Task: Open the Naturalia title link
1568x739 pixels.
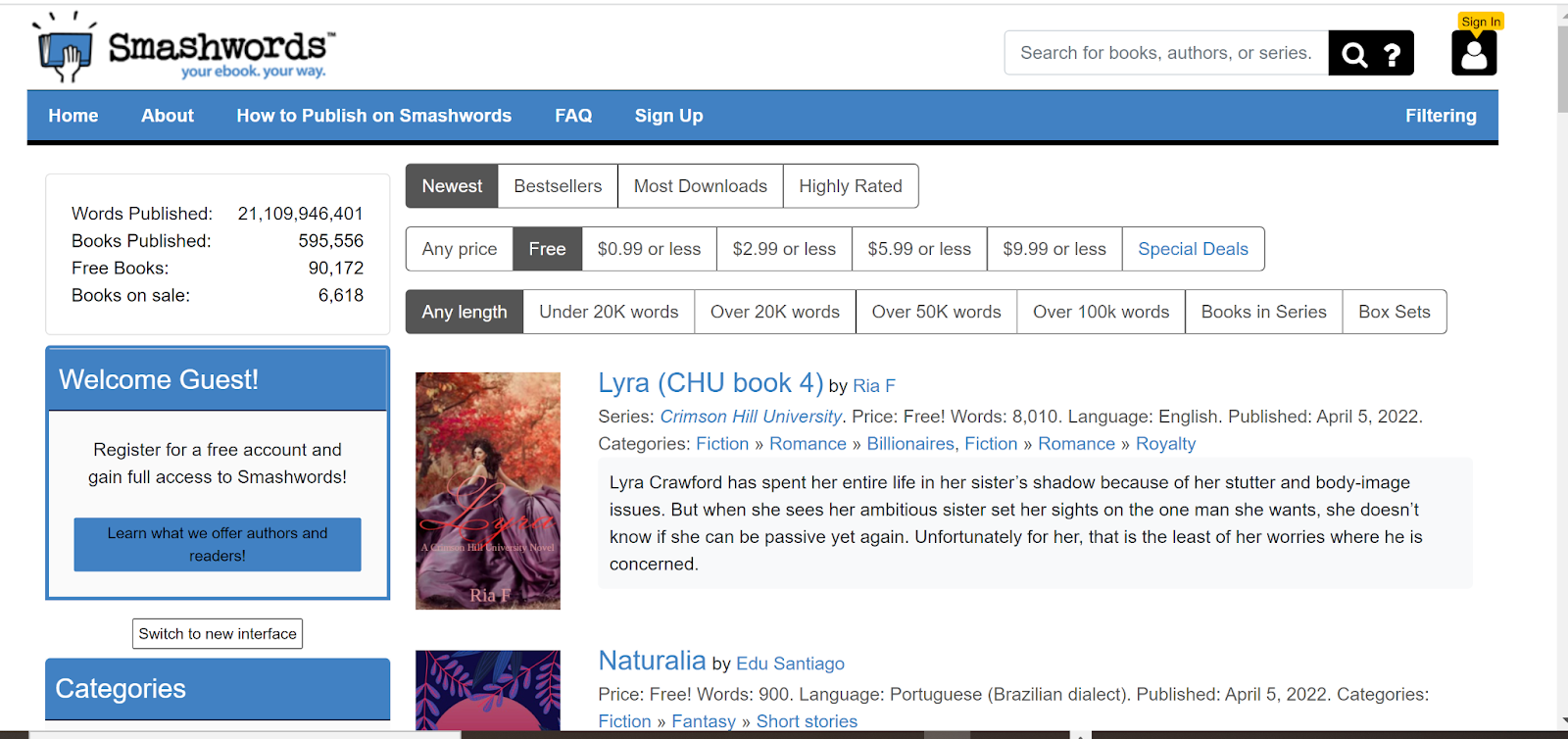Action: pyautogui.click(x=653, y=661)
